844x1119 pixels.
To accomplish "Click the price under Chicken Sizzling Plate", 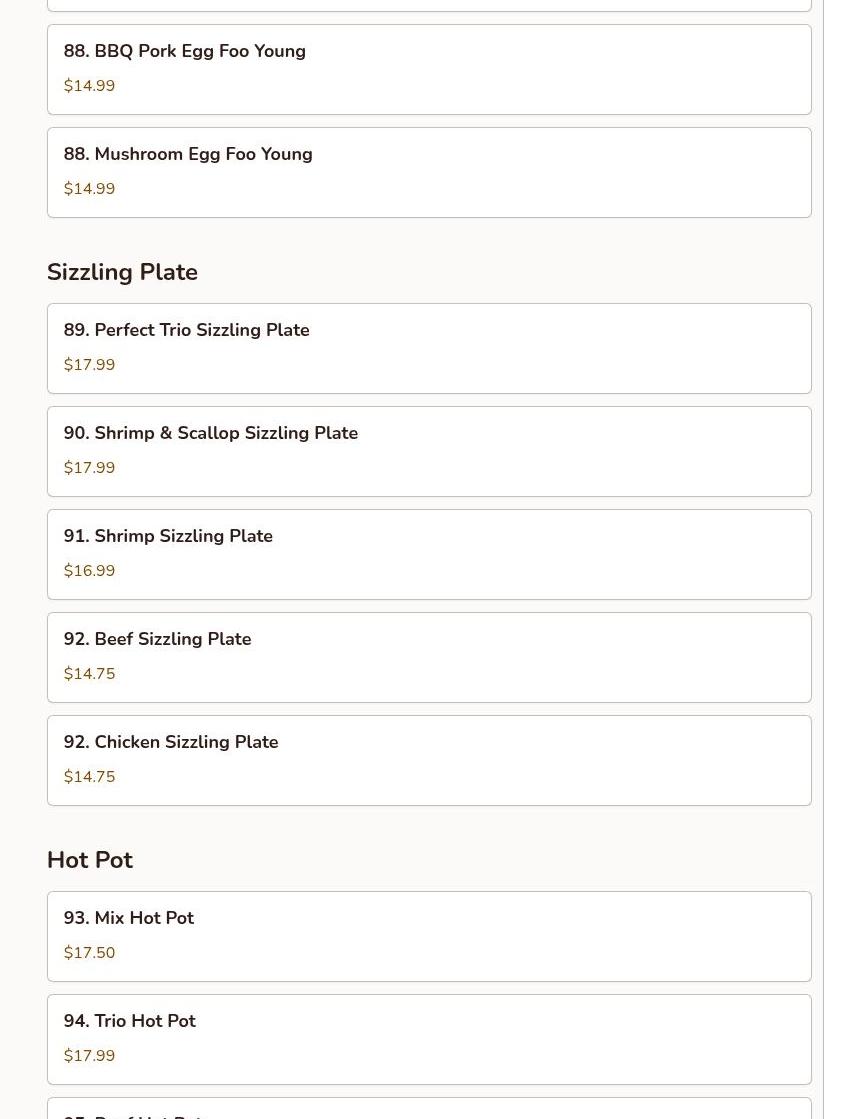I will pos(89,777).
